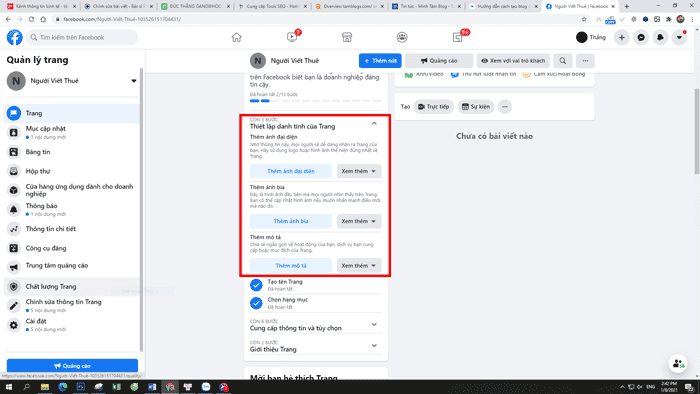Click blue Quảng cáo button at sidebar bottom
Viewport: 700px width, 394px height.
click(x=72, y=366)
